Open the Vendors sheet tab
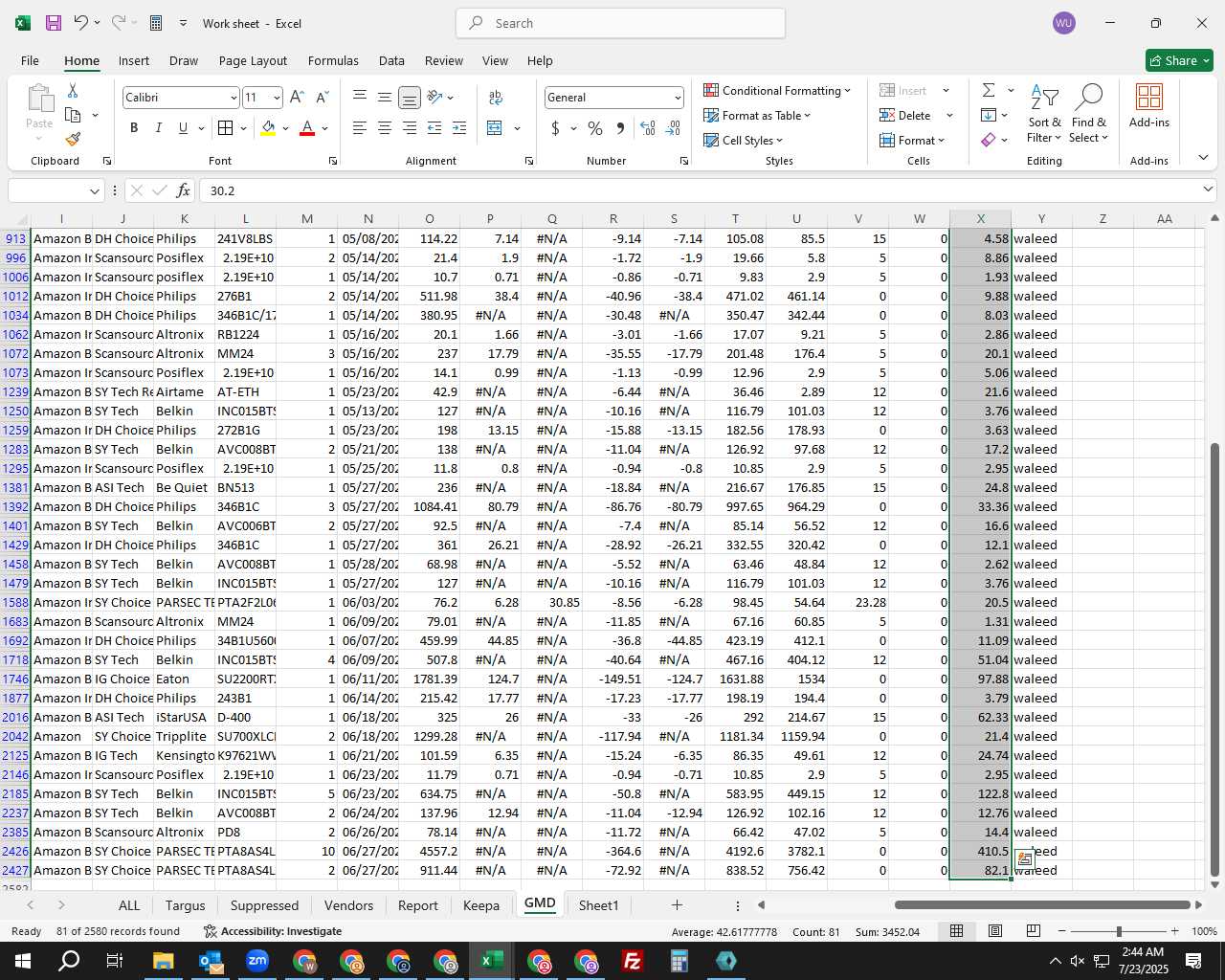The height and width of the screenshot is (980, 1225). (x=348, y=905)
